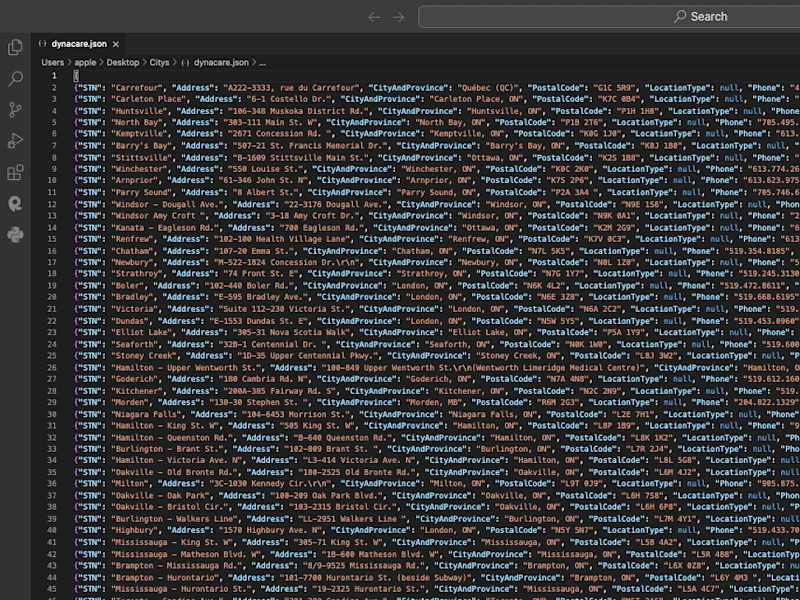Image resolution: width=800 pixels, height=600 pixels.
Task: Click dynacare.json in the breadcrumb
Action: click(x=221, y=63)
